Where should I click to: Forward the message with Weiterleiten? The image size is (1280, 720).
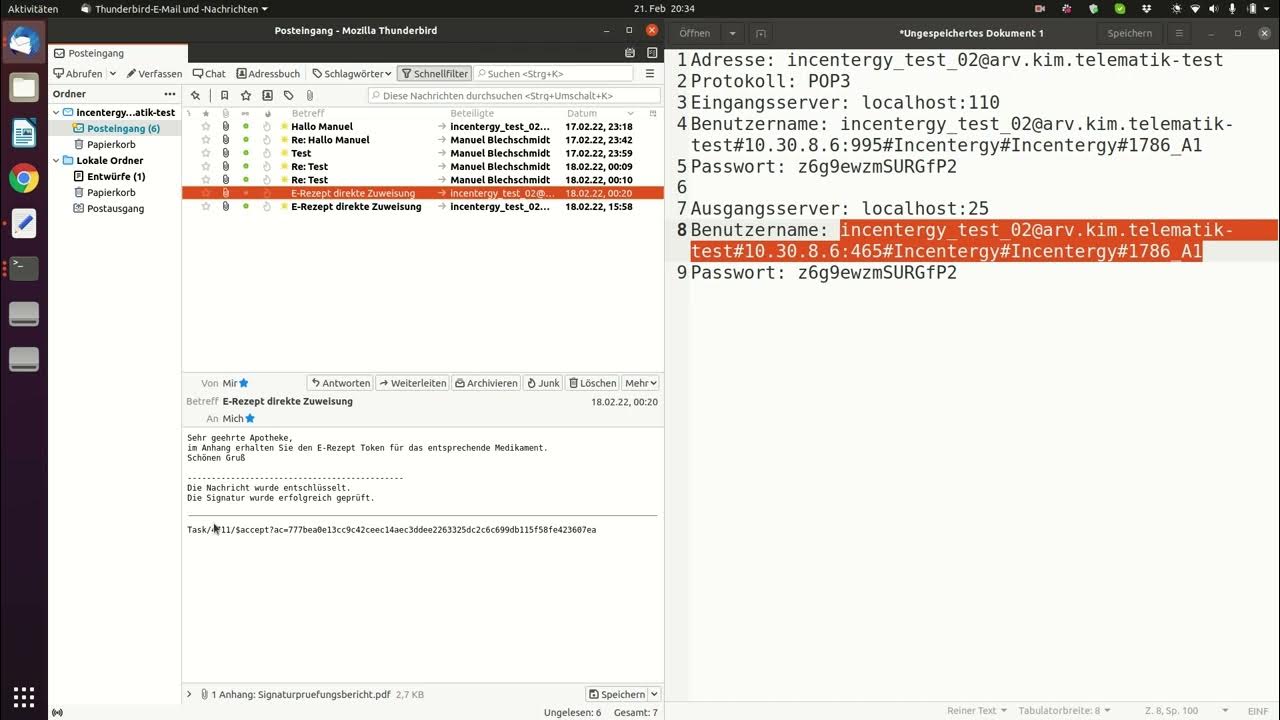click(412, 383)
